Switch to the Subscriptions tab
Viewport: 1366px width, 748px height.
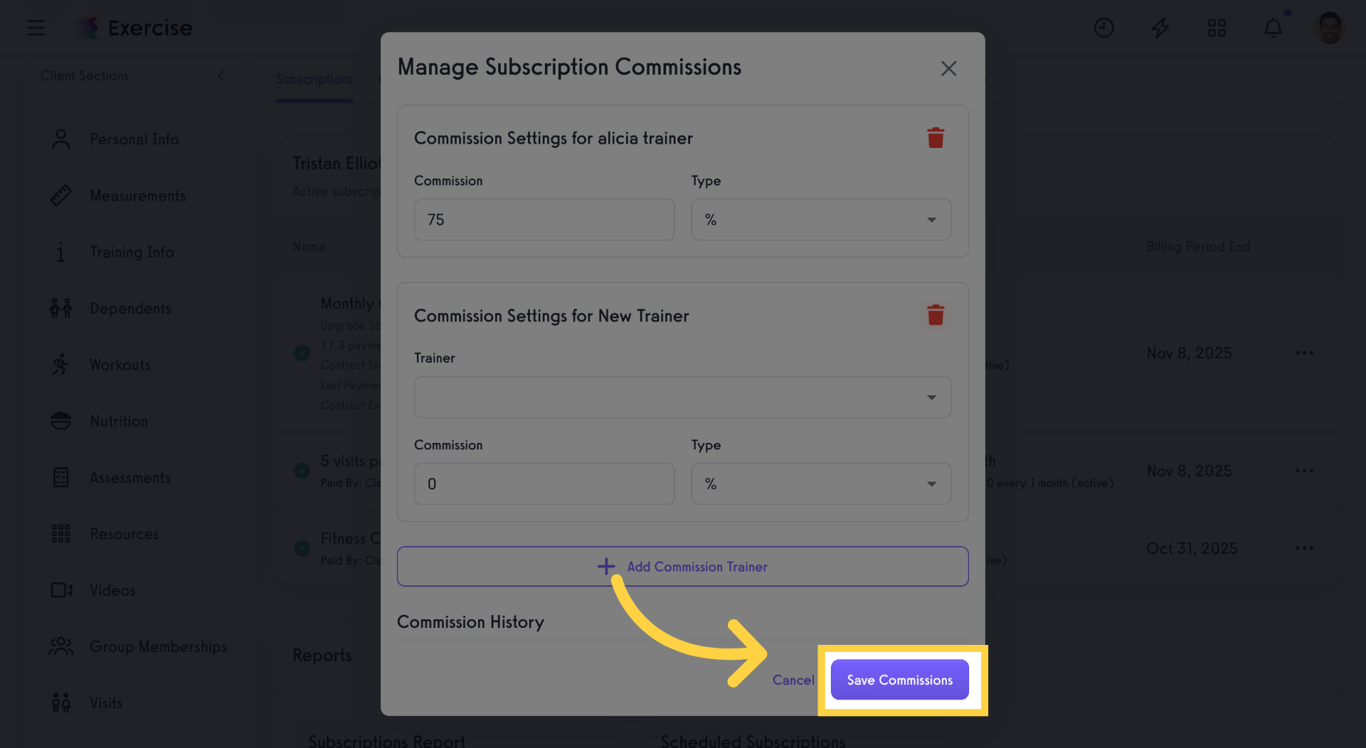tap(314, 79)
